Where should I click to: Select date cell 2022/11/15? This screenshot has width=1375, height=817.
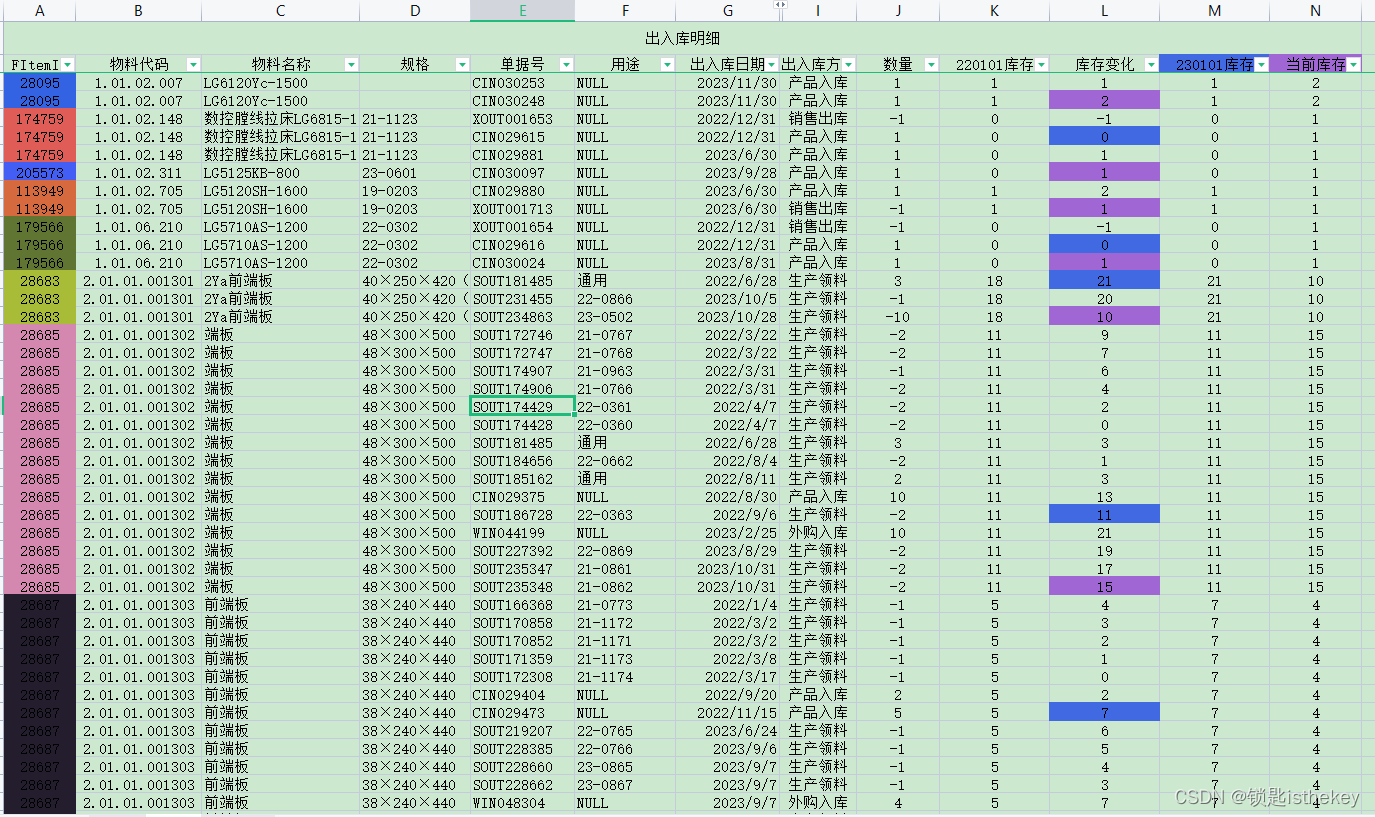(727, 713)
